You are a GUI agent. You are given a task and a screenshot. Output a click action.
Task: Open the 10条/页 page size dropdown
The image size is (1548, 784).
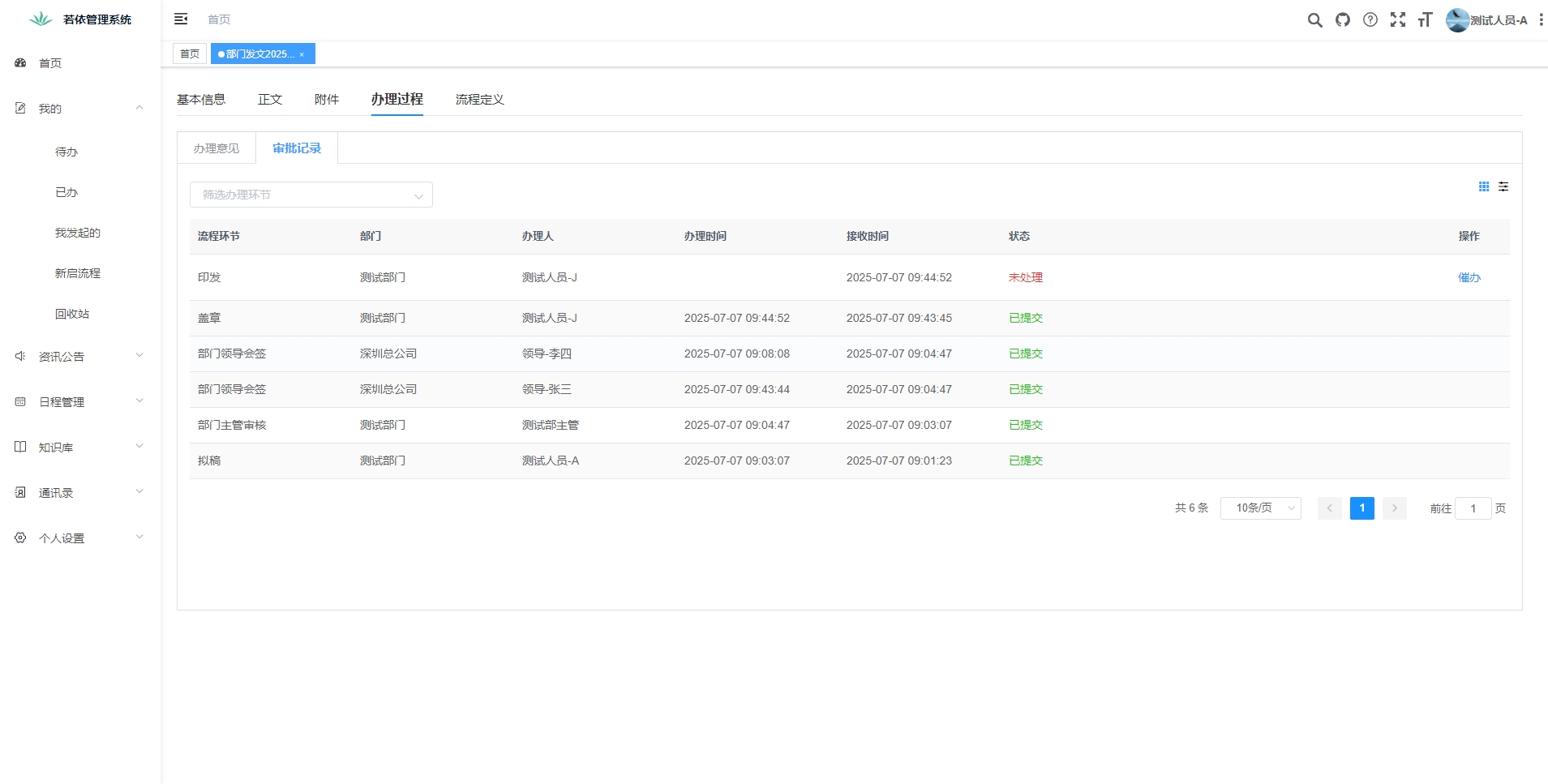(1261, 508)
